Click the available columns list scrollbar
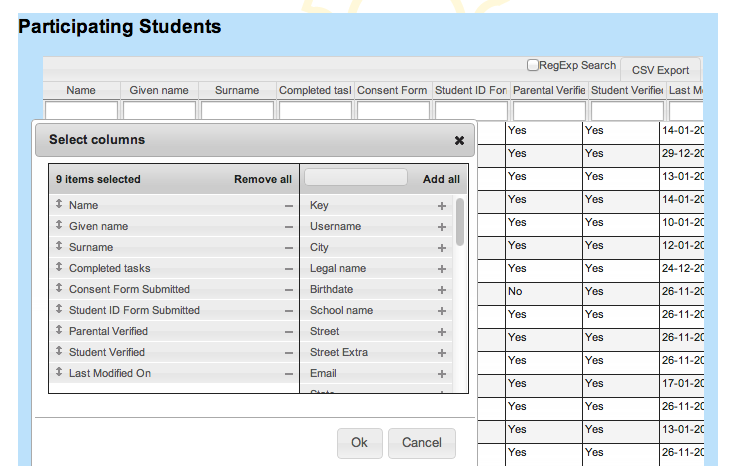Screen dimensions: 740x466 (x=460, y=222)
